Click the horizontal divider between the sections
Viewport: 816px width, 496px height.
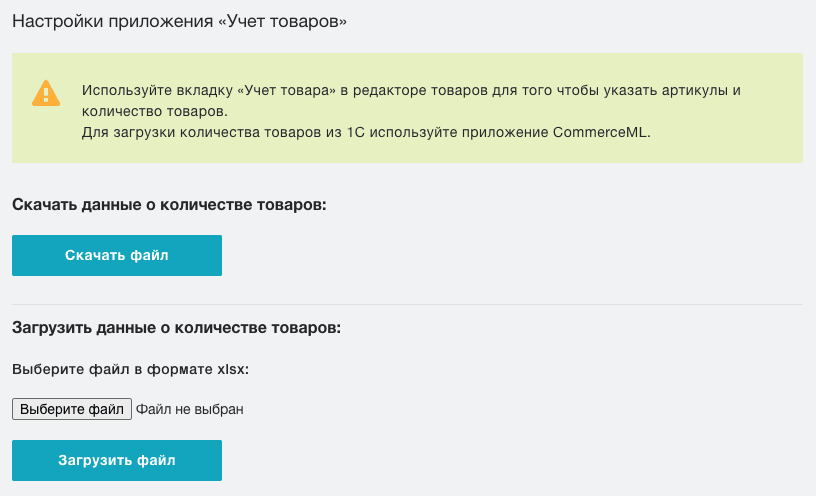[407, 304]
